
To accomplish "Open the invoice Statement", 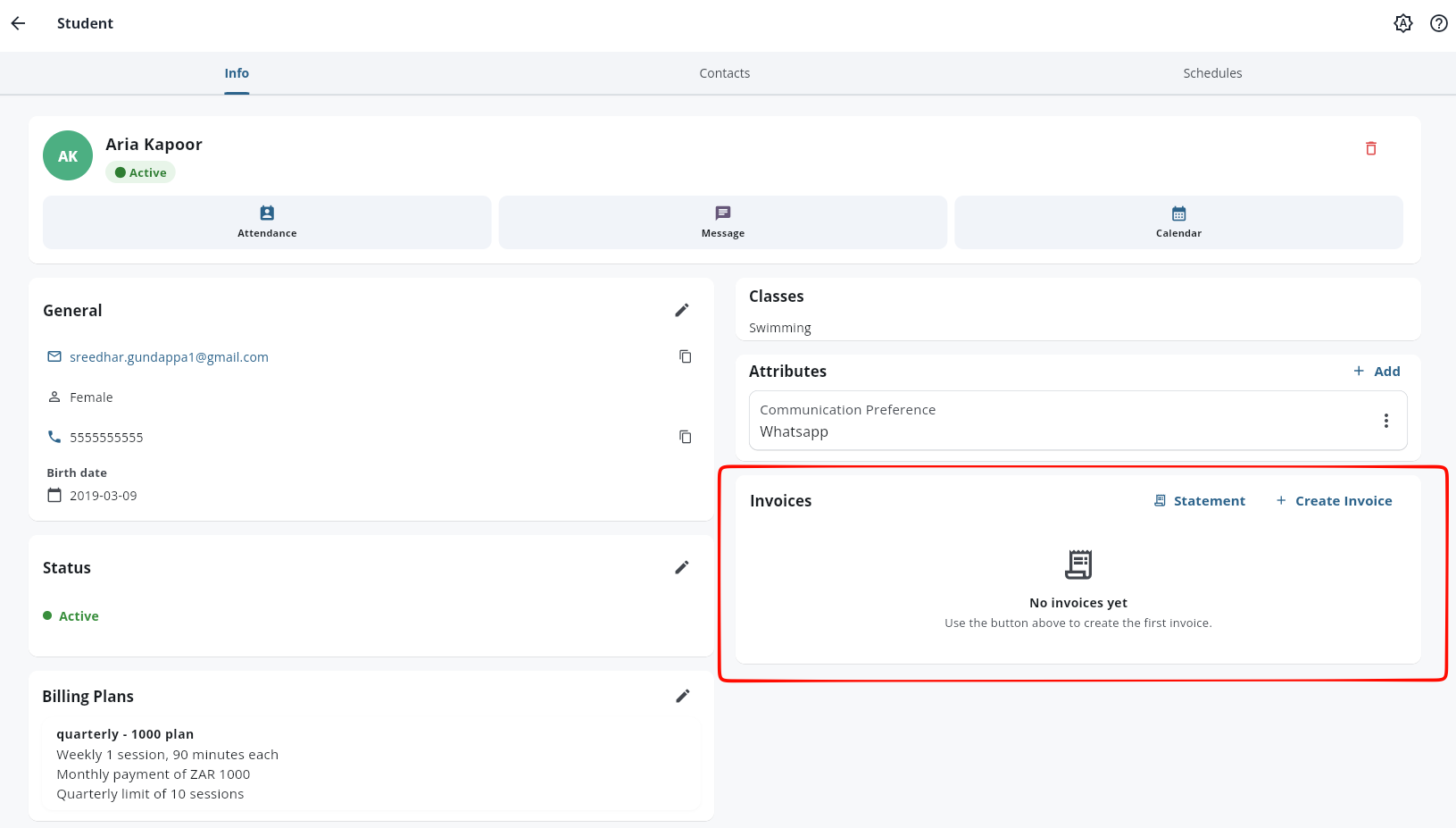I will [1199, 501].
